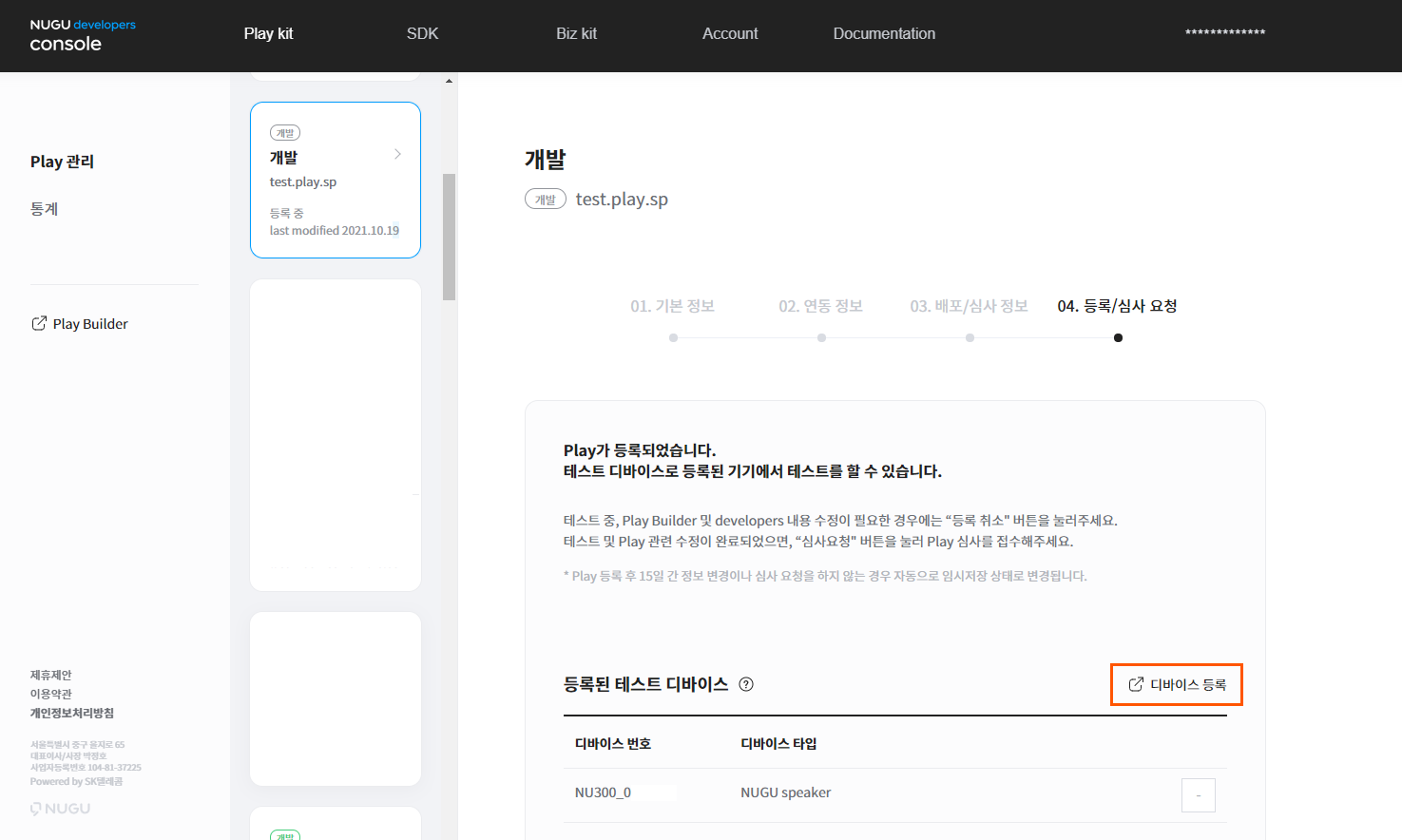Click the Play Builder external link icon

click(x=39, y=324)
